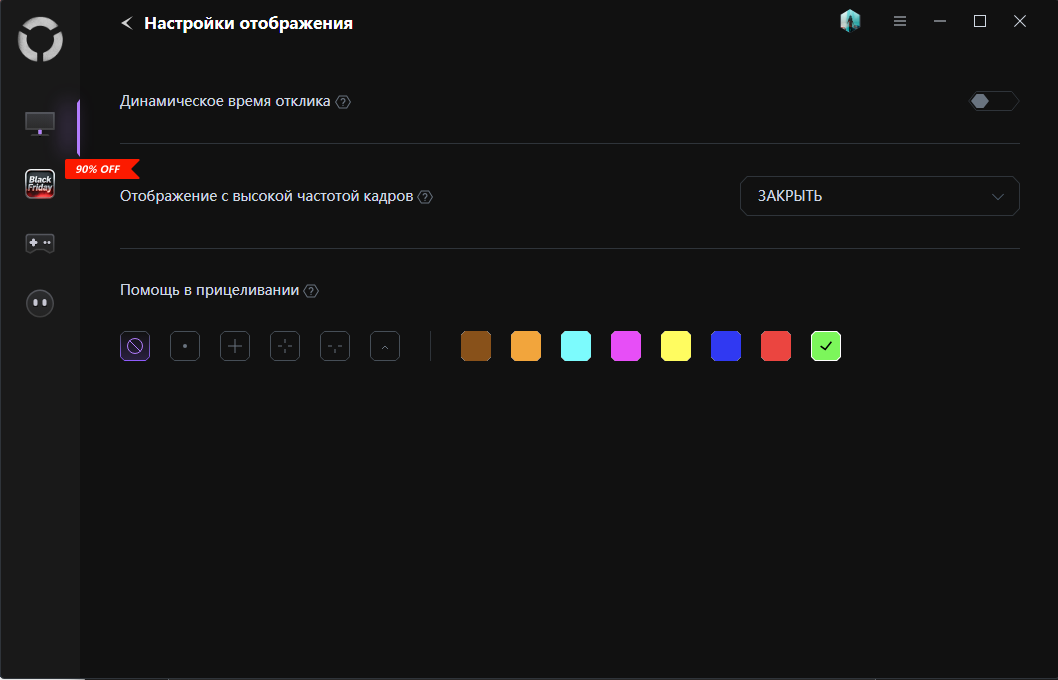Image resolution: width=1058 pixels, height=680 pixels.
Task: Open the user profile avatar
Action: click(x=850, y=22)
